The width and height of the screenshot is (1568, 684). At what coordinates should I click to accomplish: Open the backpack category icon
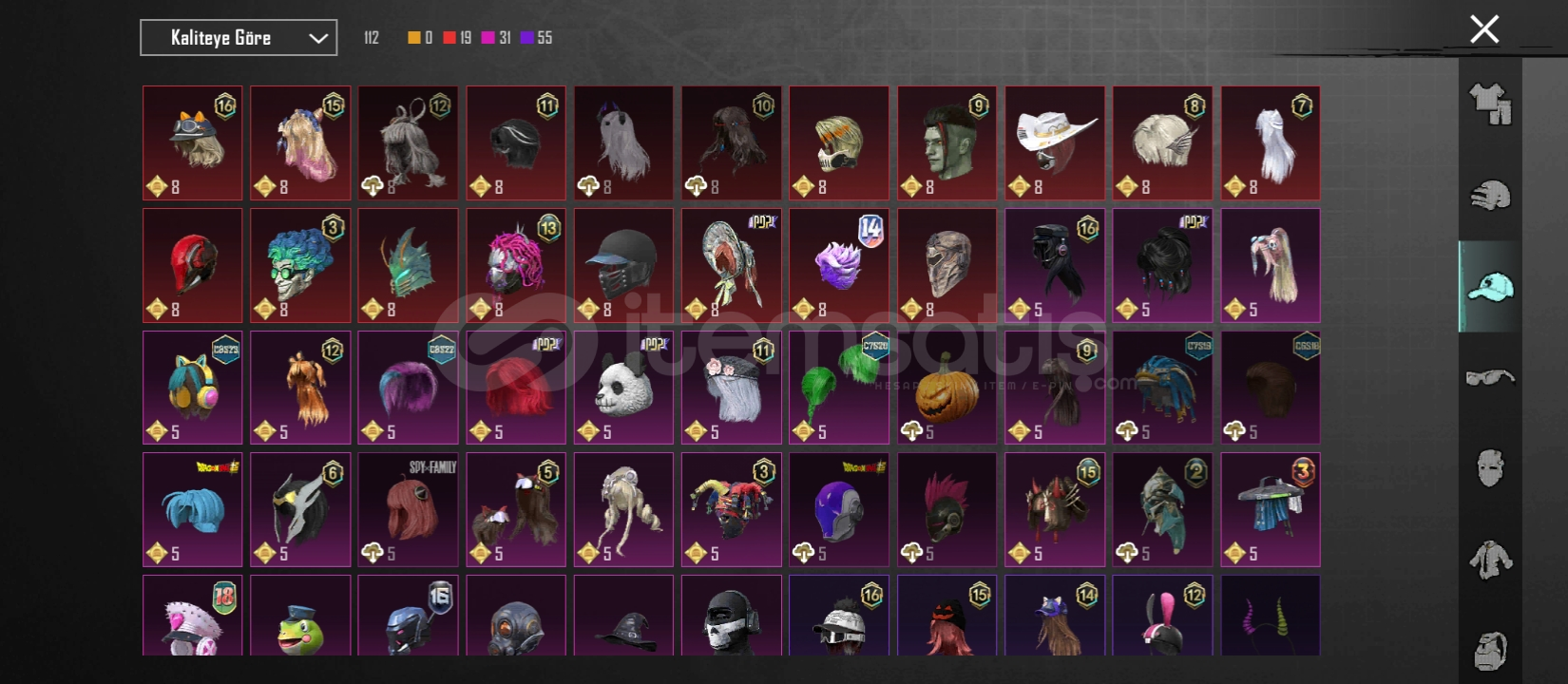tap(1490, 651)
